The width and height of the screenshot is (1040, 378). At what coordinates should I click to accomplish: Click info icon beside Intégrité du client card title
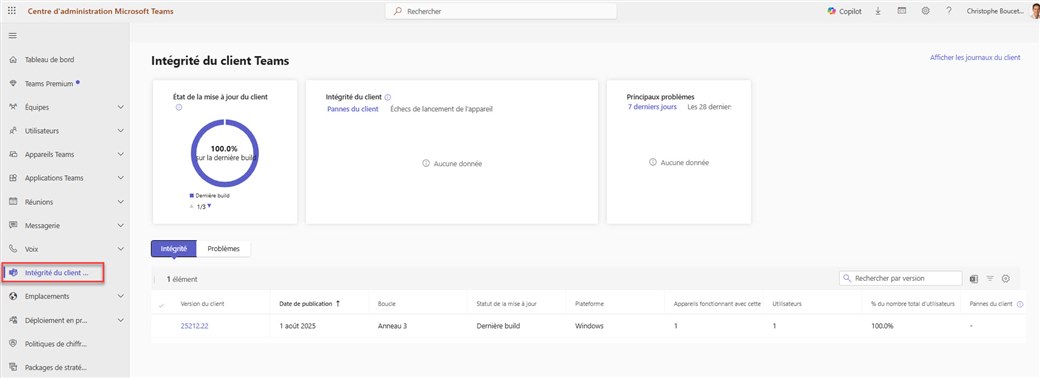pyautogui.click(x=388, y=97)
